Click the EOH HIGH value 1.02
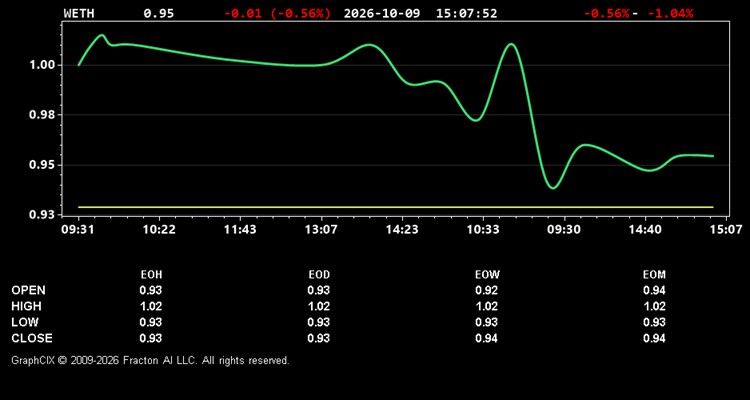 151,306
